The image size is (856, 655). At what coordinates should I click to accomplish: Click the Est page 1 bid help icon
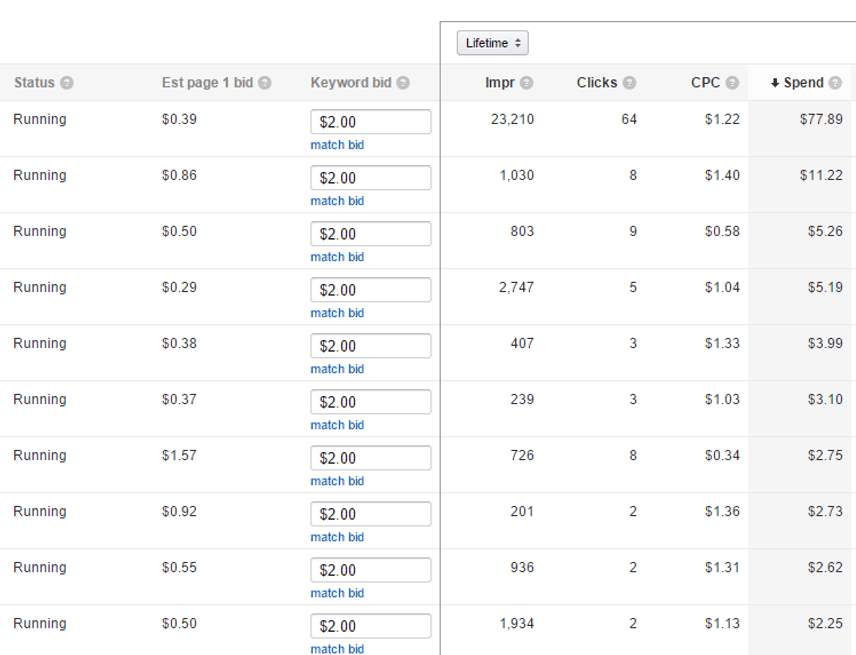265,83
